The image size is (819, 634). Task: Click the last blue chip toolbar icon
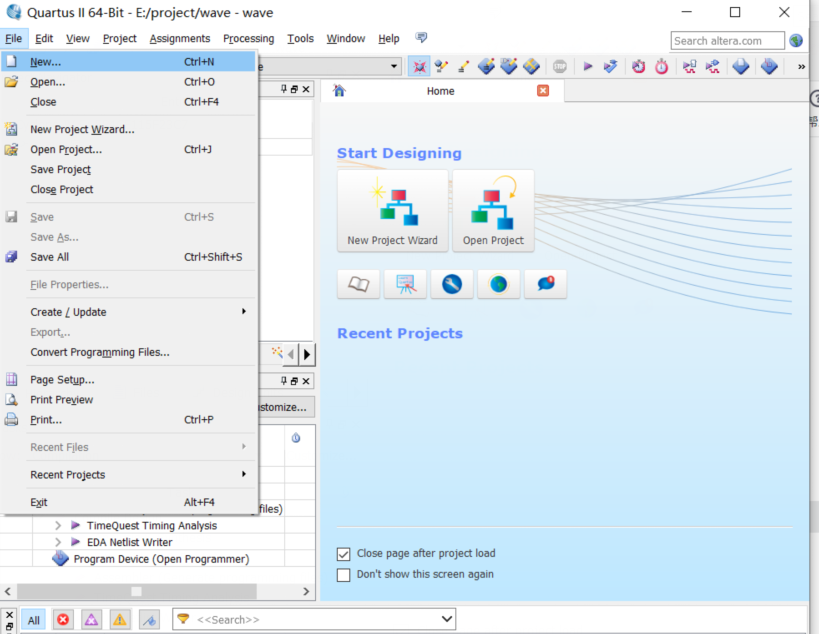click(769, 66)
